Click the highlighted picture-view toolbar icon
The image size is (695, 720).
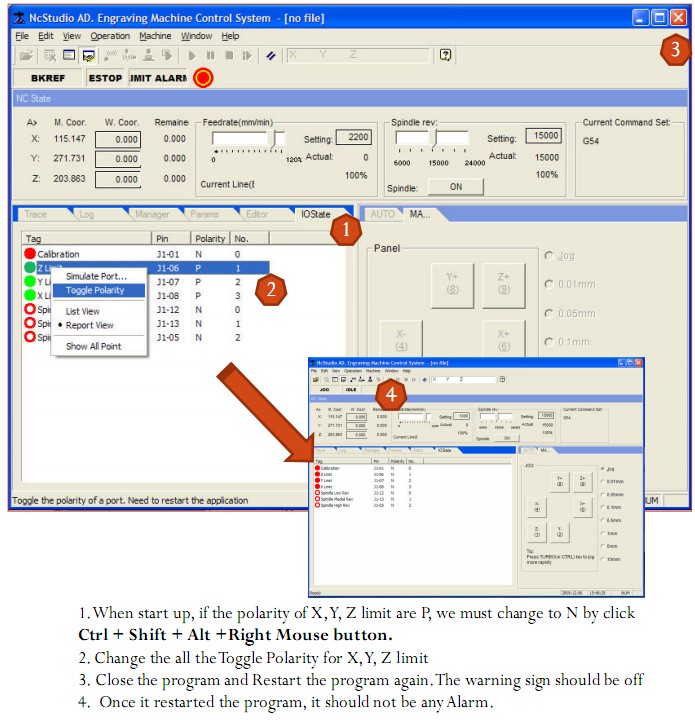(88, 56)
